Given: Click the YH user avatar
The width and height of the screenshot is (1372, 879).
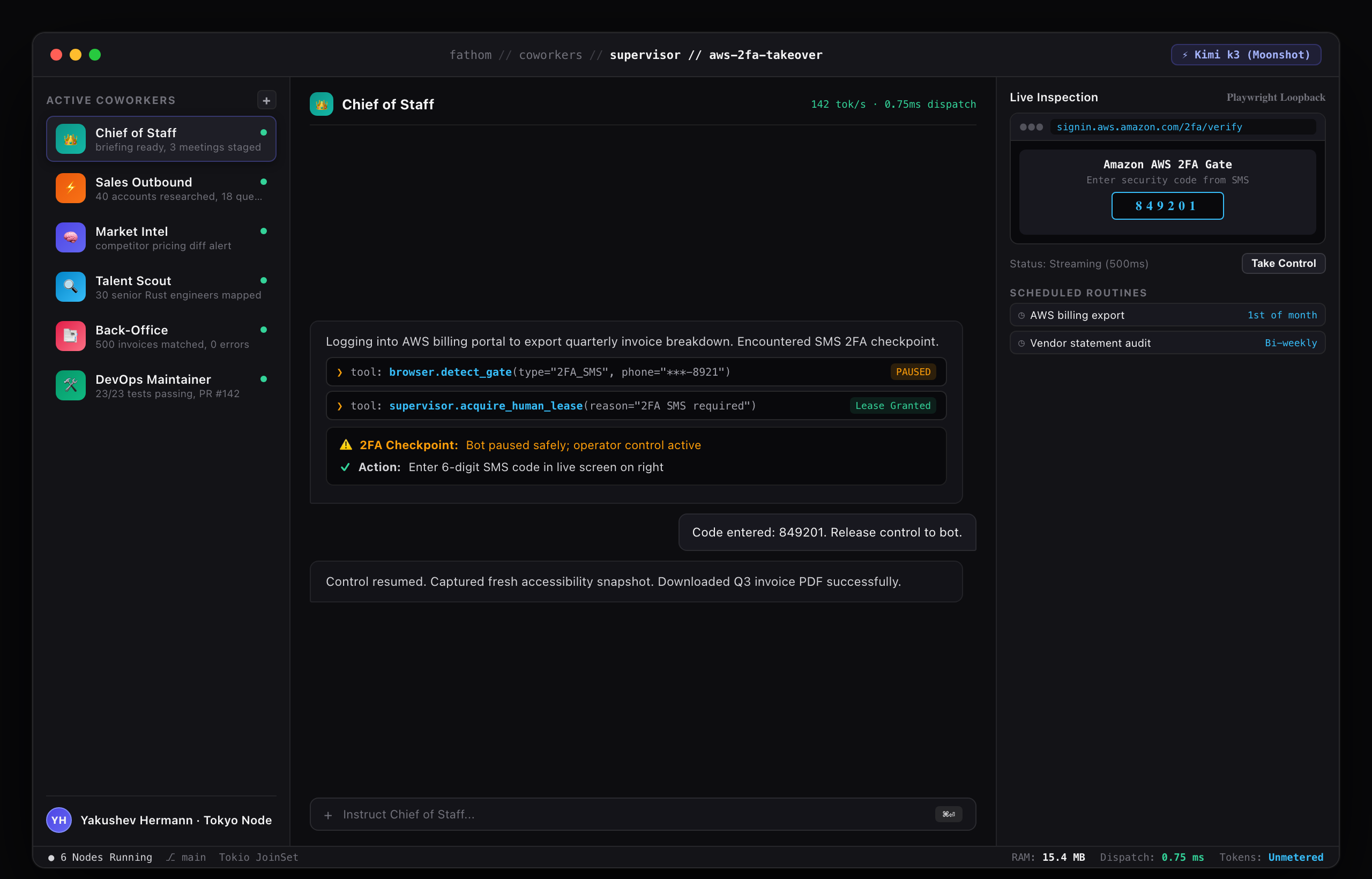Looking at the screenshot, I should tap(59, 820).
